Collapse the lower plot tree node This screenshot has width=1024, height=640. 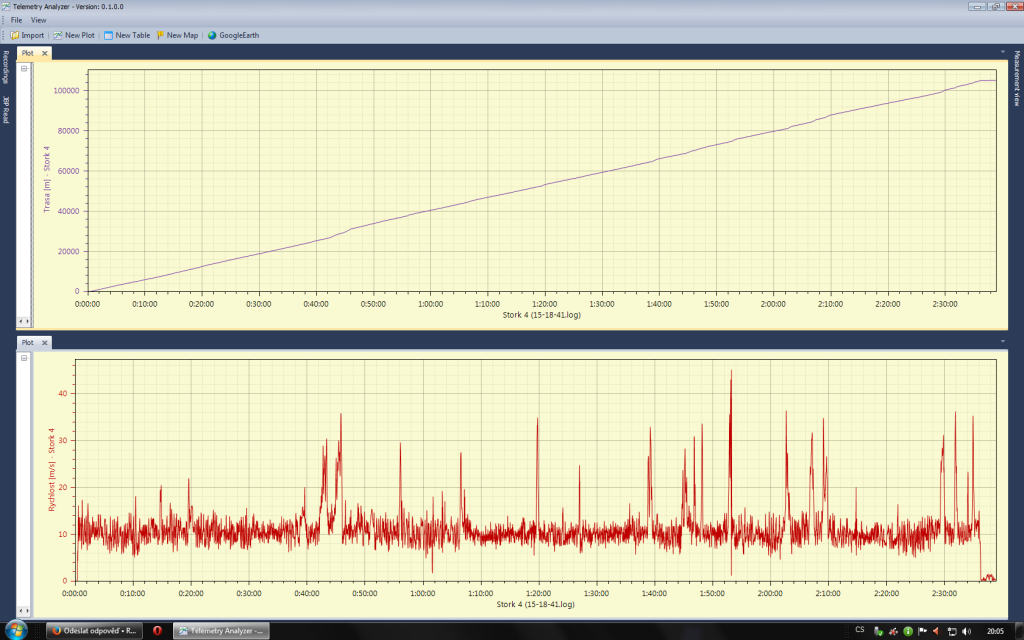tap(24, 359)
